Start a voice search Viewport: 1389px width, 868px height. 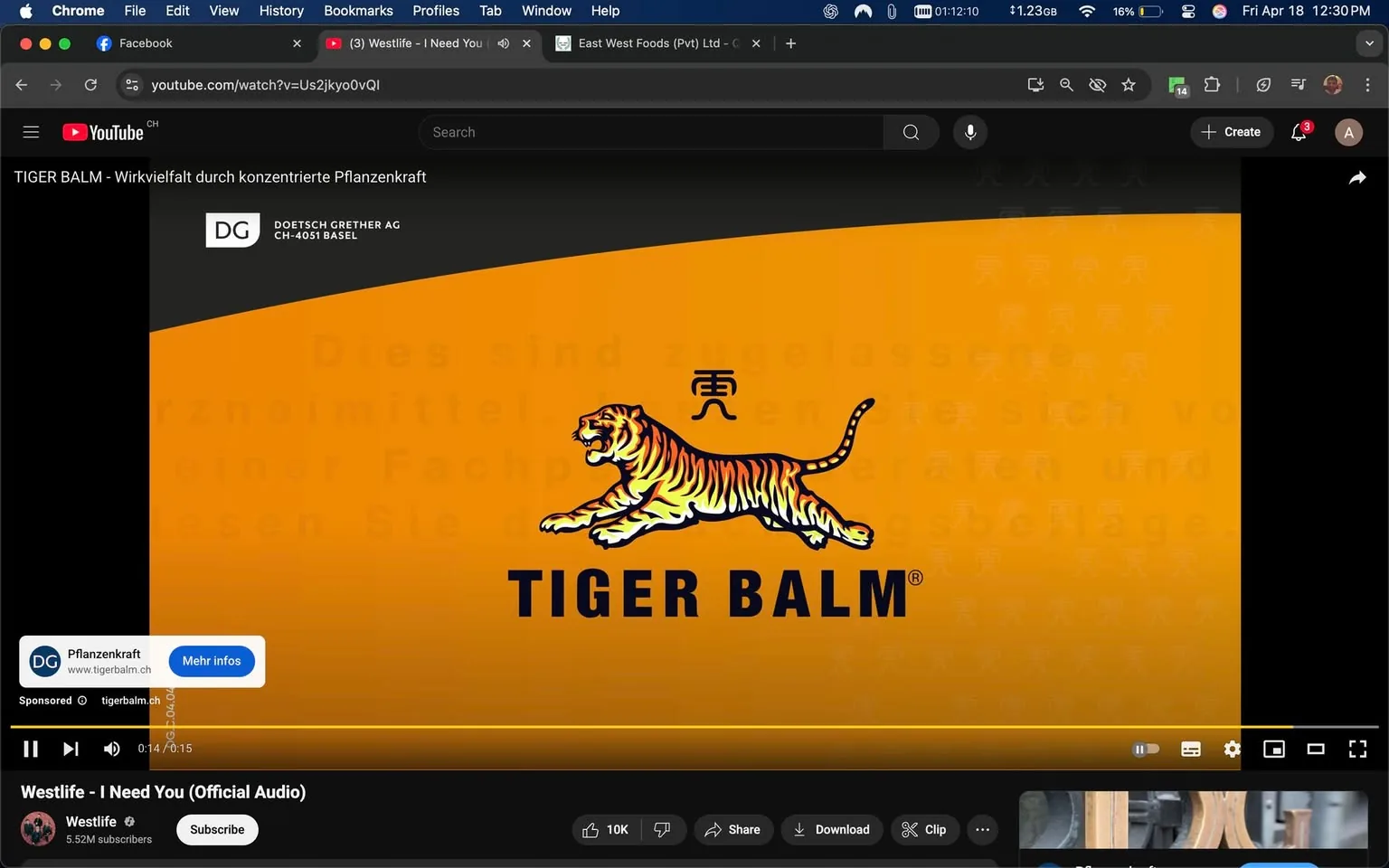point(969,131)
